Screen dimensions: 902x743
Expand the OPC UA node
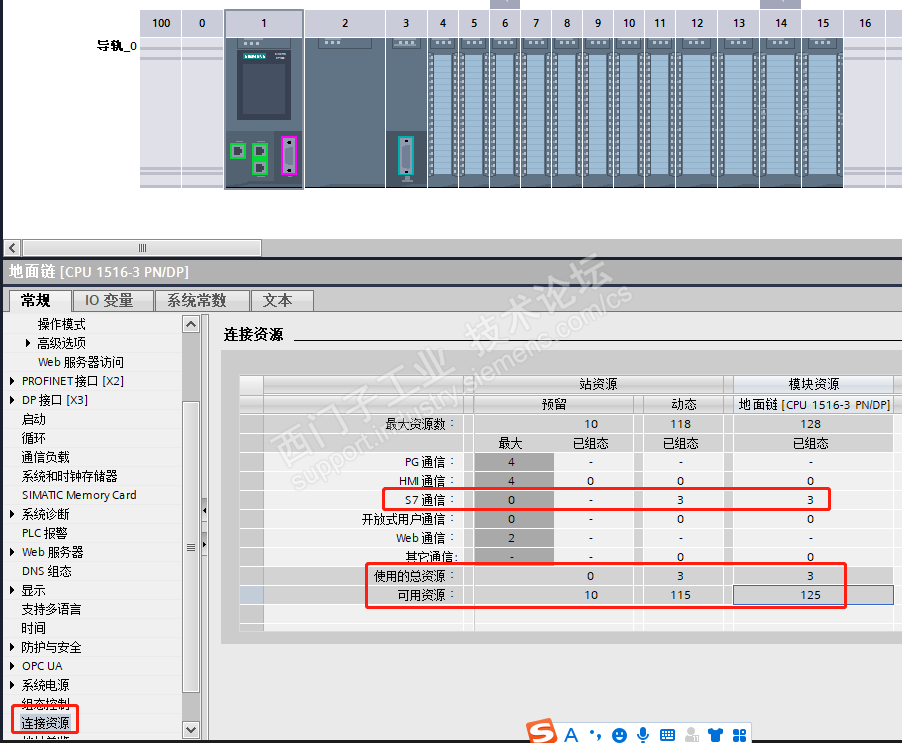(12, 666)
